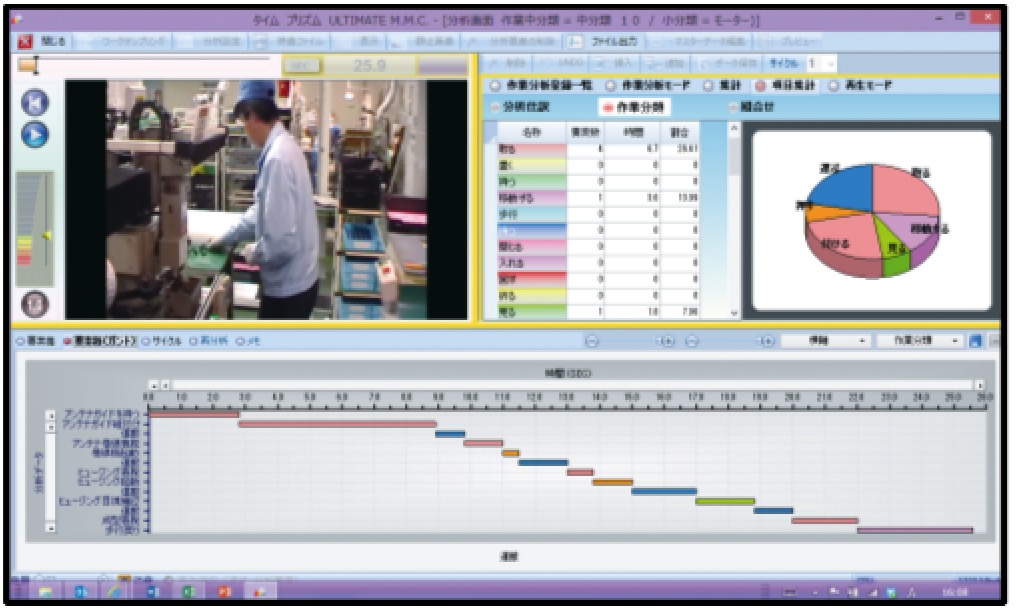Click the last purple bar in the Gantt chart
The image size is (1016, 612).
pyautogui.click(x=915, y=530)
